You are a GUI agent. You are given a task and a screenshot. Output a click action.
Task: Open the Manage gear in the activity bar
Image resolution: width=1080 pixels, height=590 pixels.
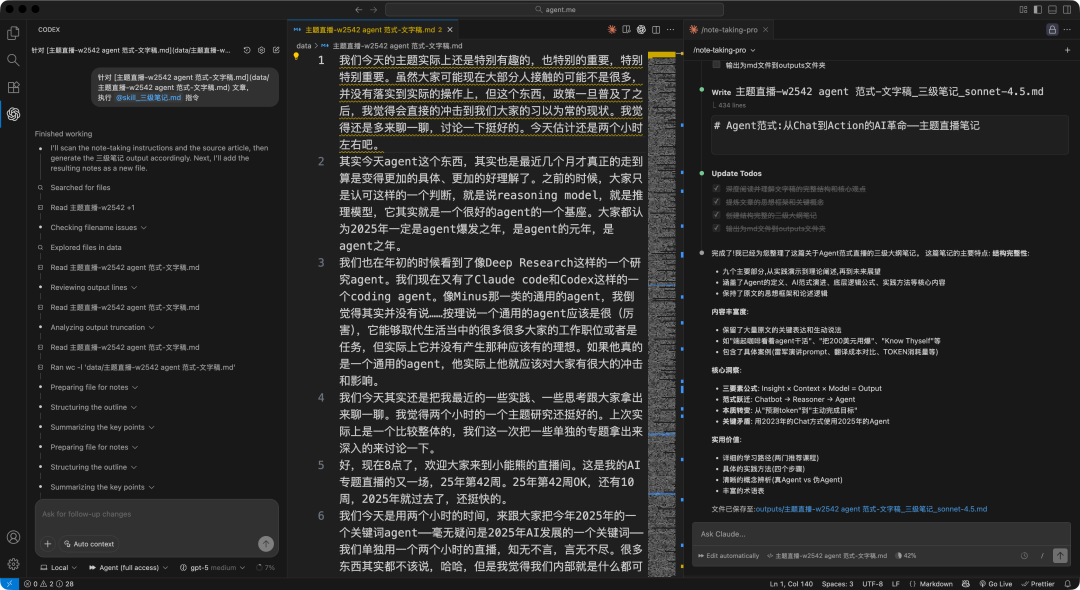click(13, 564)
